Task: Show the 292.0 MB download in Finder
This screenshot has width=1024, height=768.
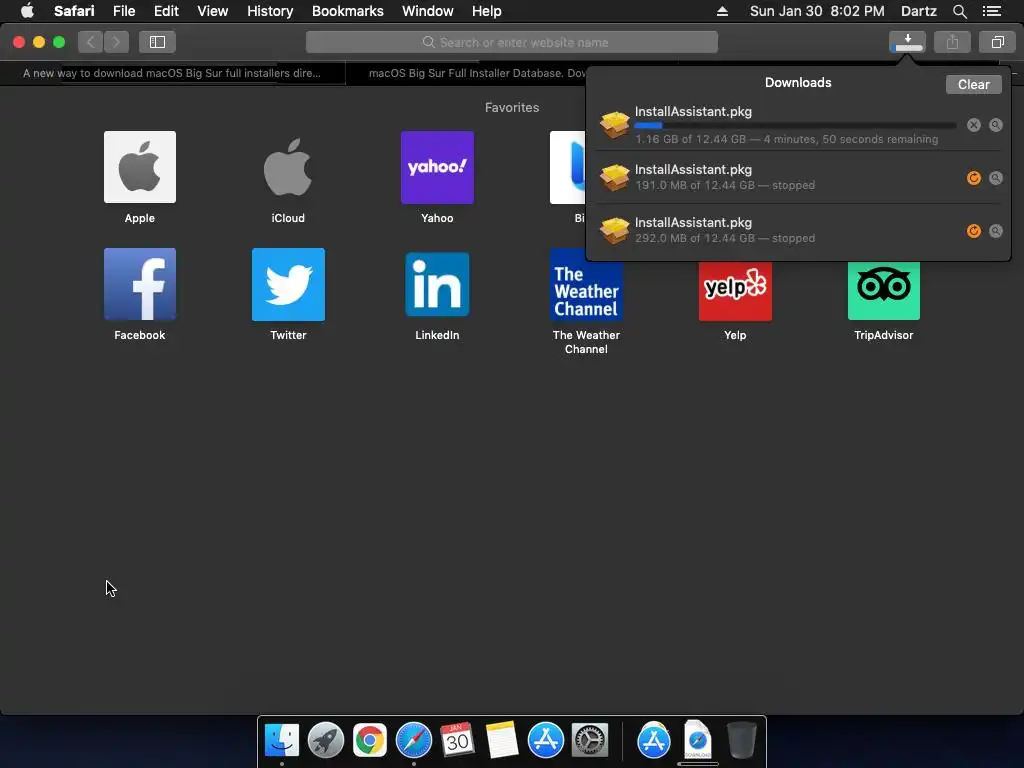Action: pyautogui.click(x=995, y=231)
